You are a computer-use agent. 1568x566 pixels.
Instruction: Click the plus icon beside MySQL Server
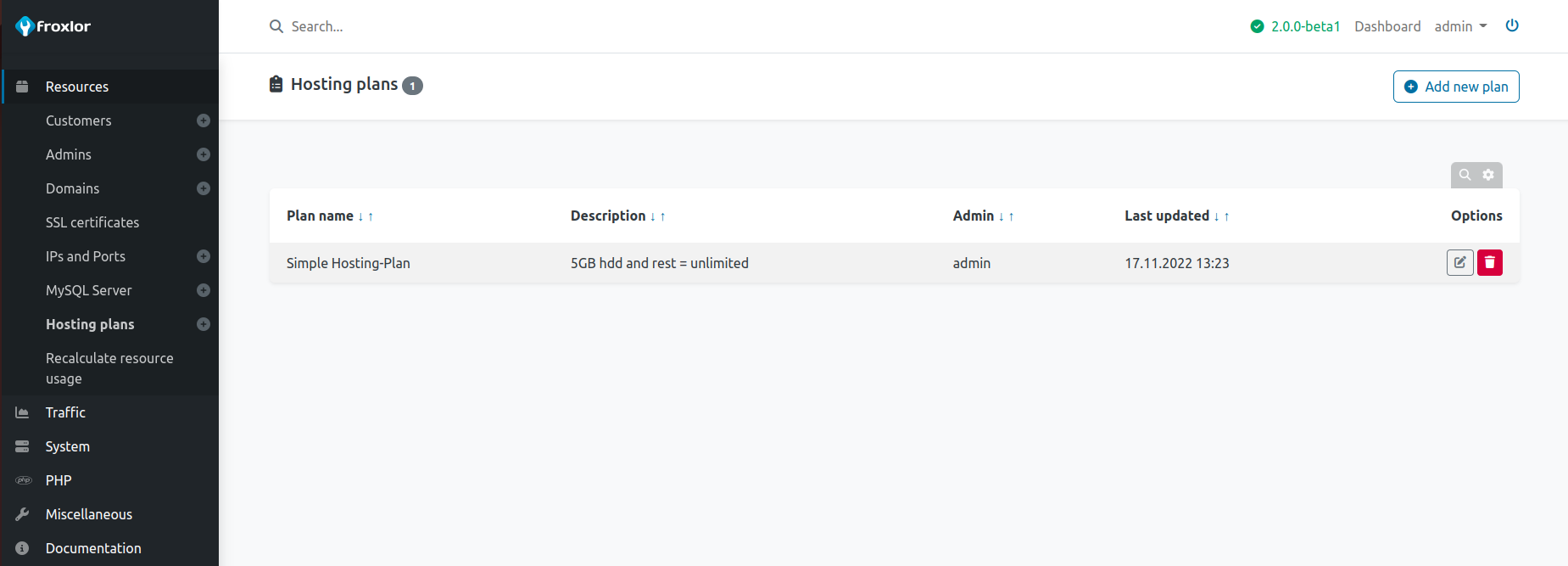tap(204, 290)
